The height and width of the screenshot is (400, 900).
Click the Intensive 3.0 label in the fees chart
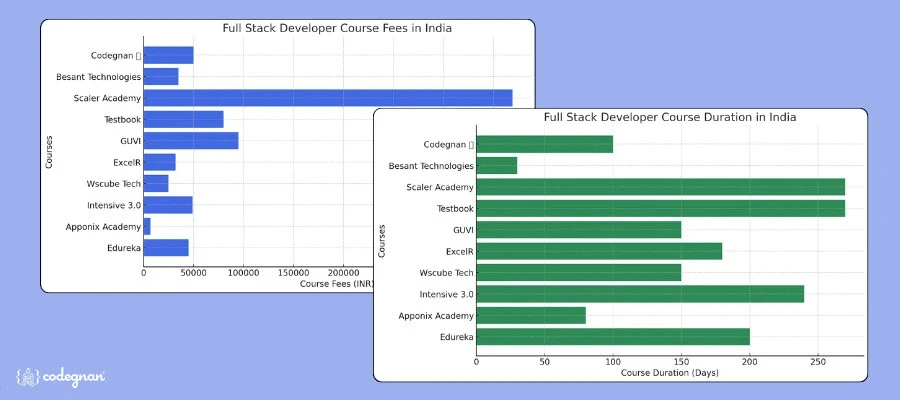click(114, 205)
